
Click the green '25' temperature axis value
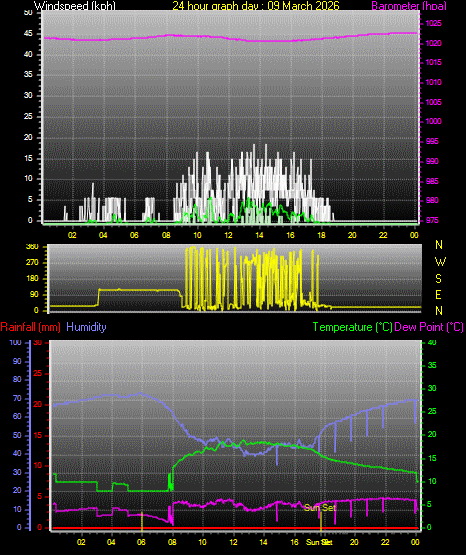pyautogui.click(x=432, y=412)
